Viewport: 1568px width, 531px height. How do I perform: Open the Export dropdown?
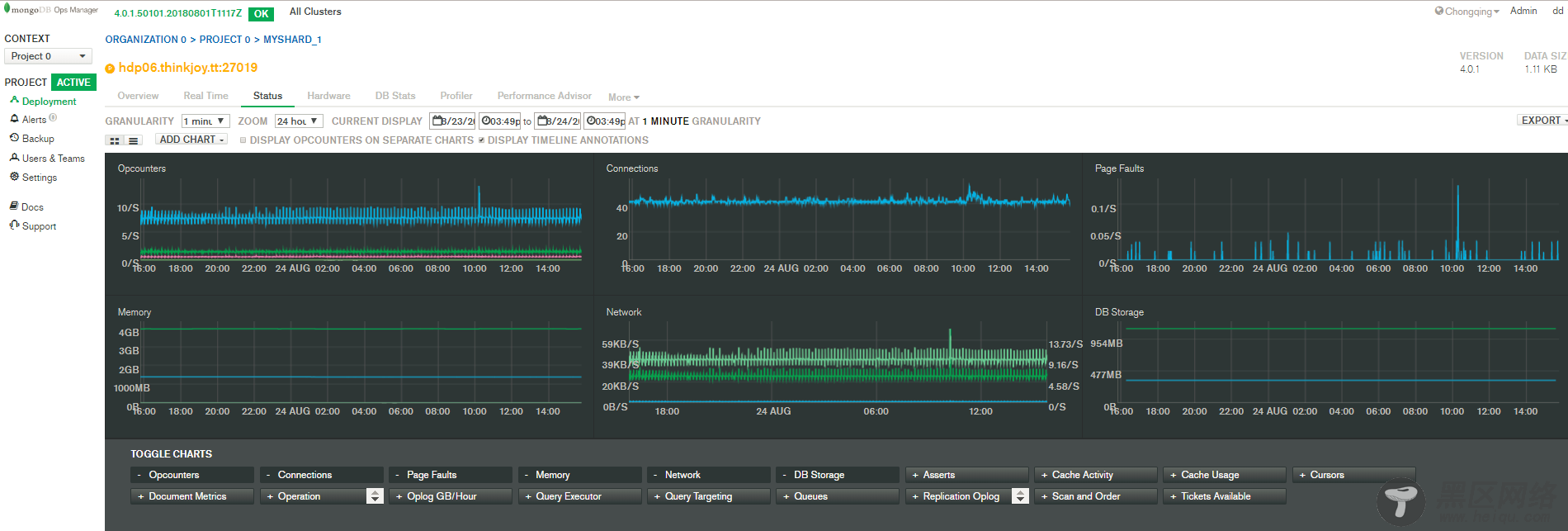(1542, 121)
